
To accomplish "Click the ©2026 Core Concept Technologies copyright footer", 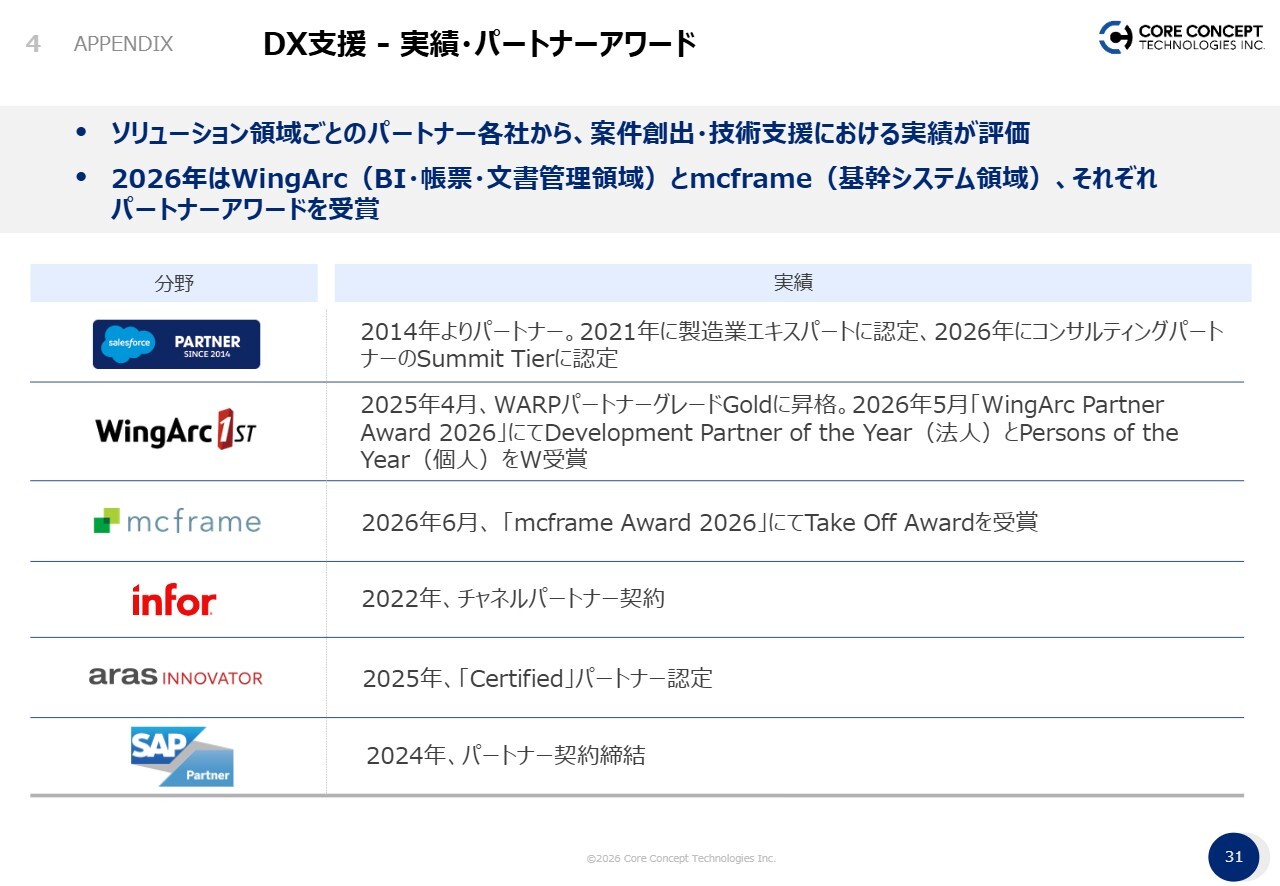I will pos(681,858).
